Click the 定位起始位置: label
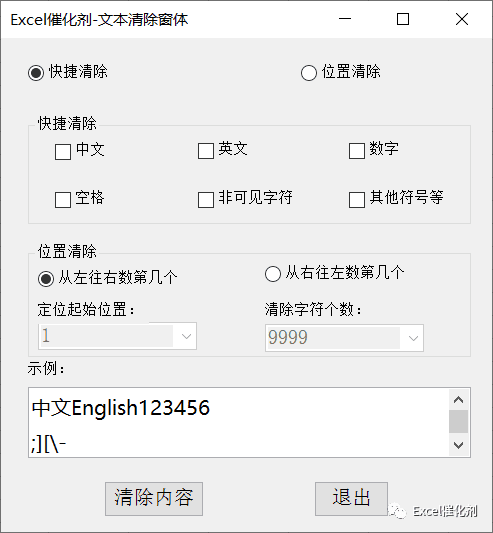Image resolution: width=493 pixels, height=533 pixels. coord(86,310)
